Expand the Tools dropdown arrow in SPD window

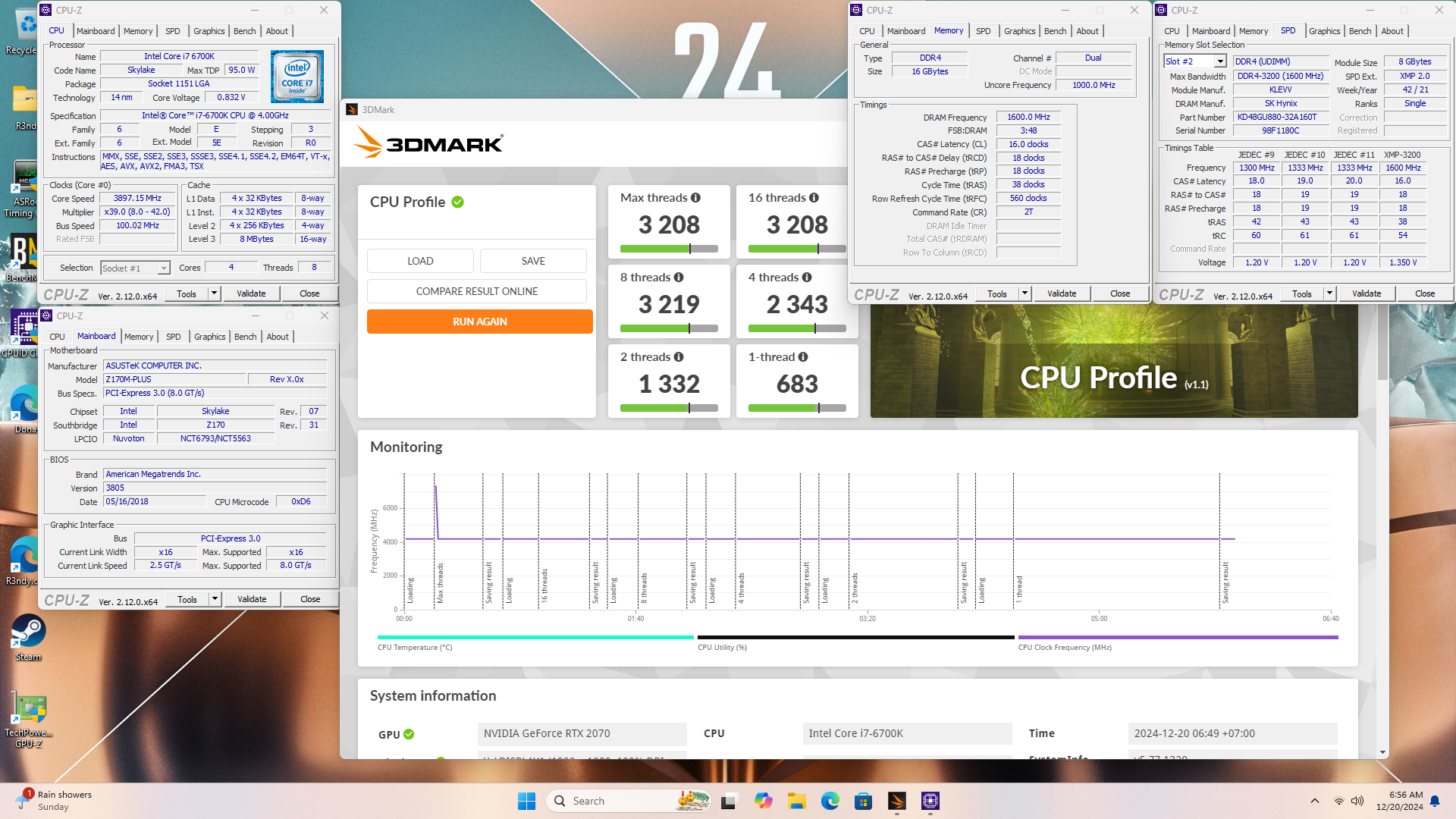(x=1329, y=293)
